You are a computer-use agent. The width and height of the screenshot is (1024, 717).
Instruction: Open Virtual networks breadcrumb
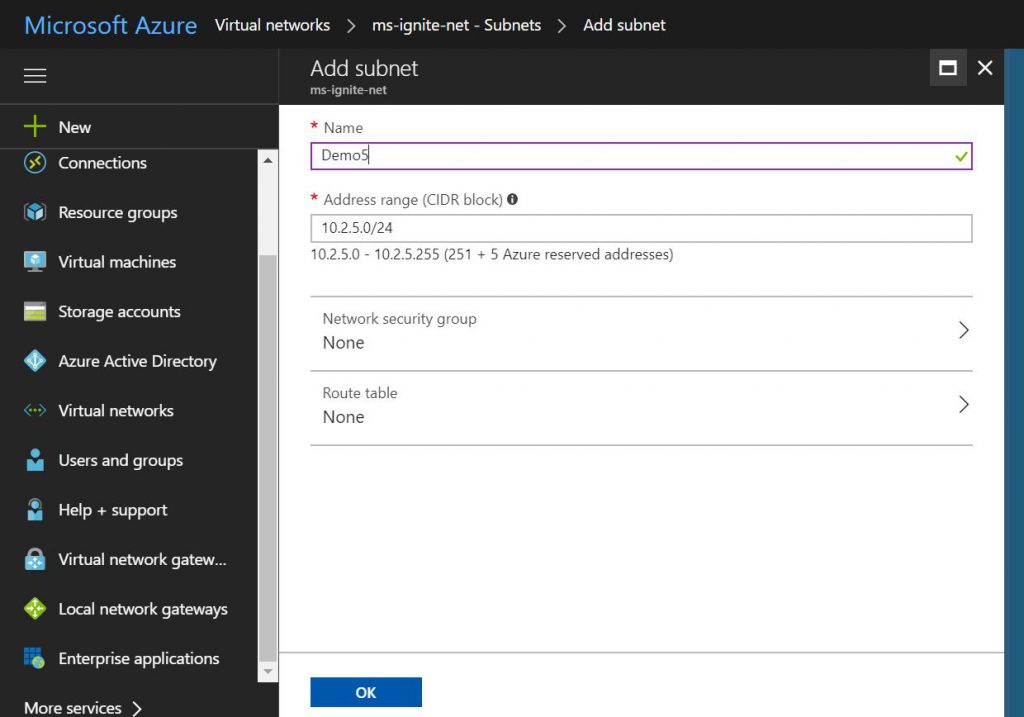(272, 25)
